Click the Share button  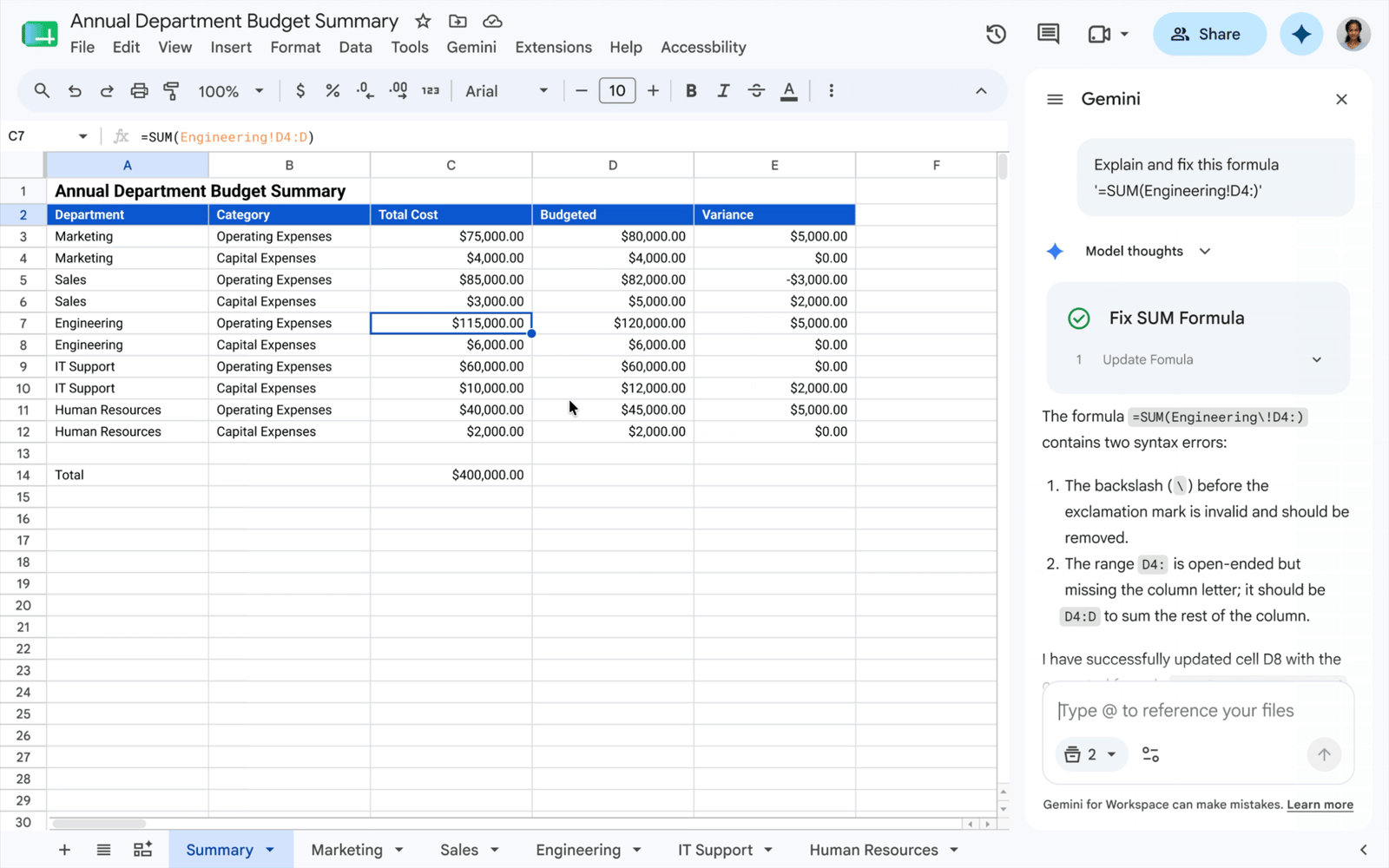(x=1208, y=34)
